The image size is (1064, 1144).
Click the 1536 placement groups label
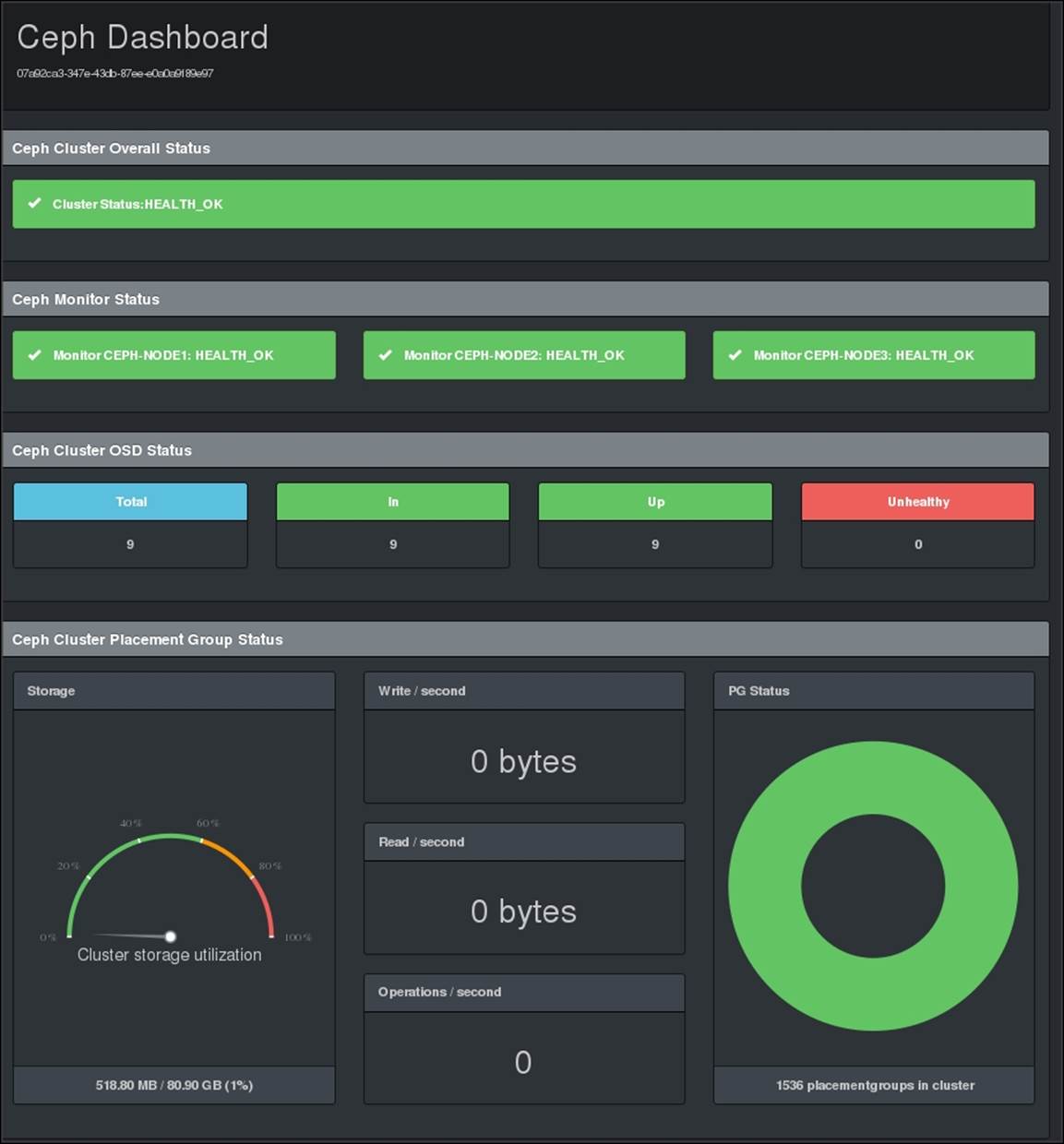[873, 1085]
